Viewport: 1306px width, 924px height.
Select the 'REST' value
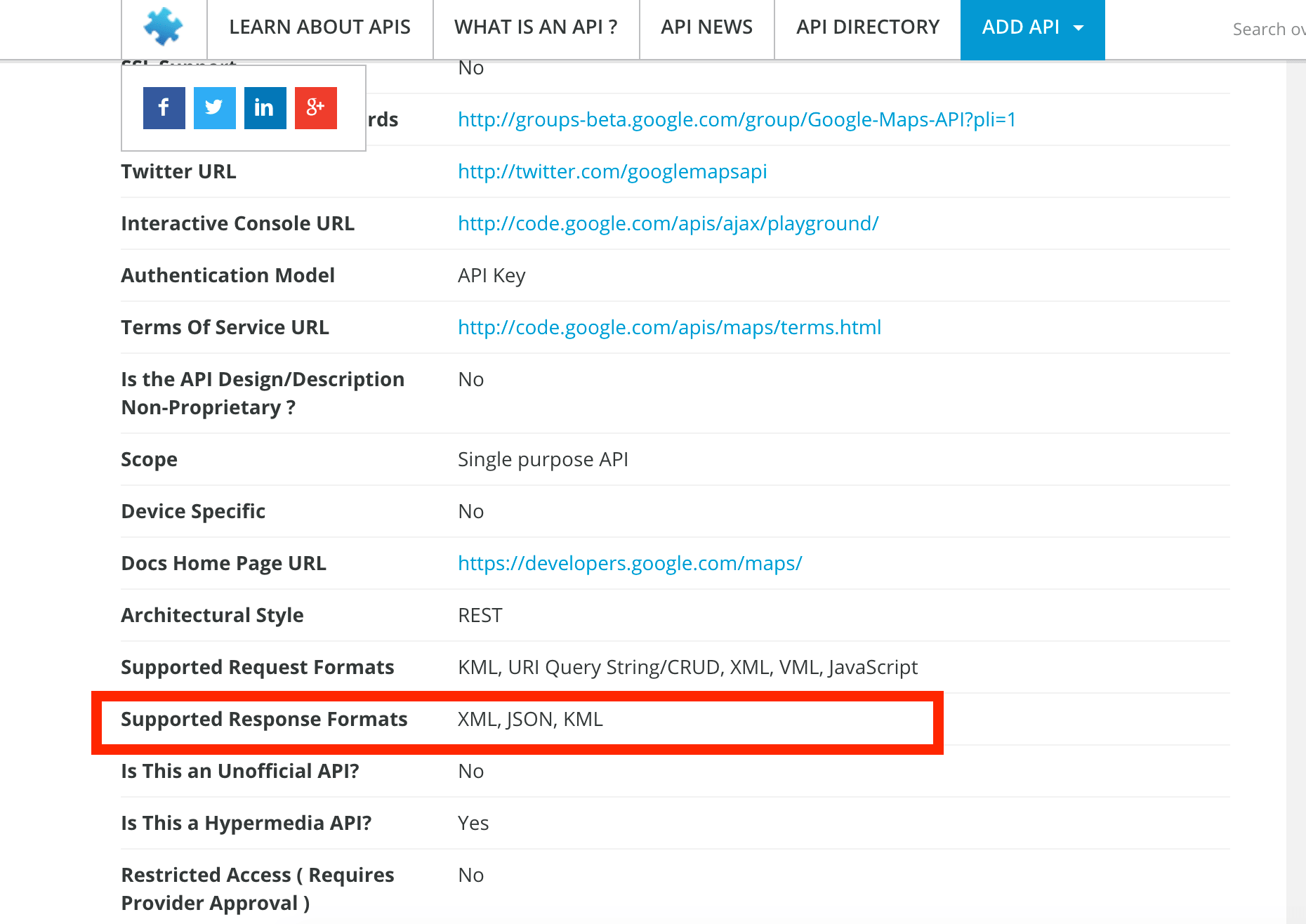pos(480,615)
